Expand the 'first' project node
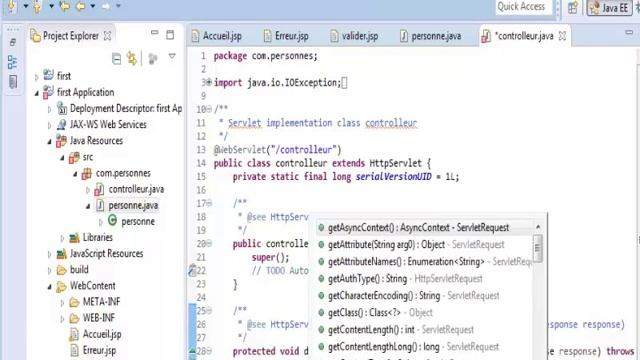640x360 pixels. [x=36, y=76]
